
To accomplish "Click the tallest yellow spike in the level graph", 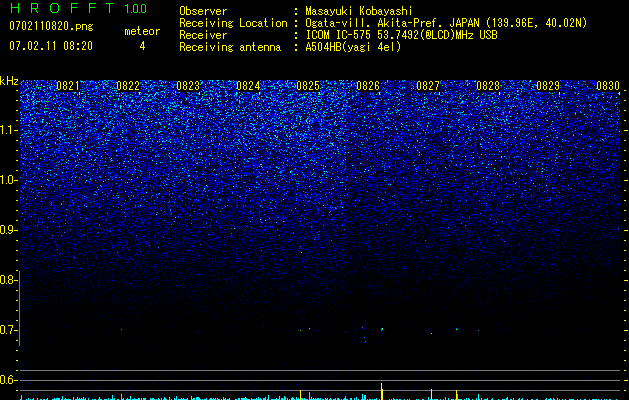I will (381, 392).
